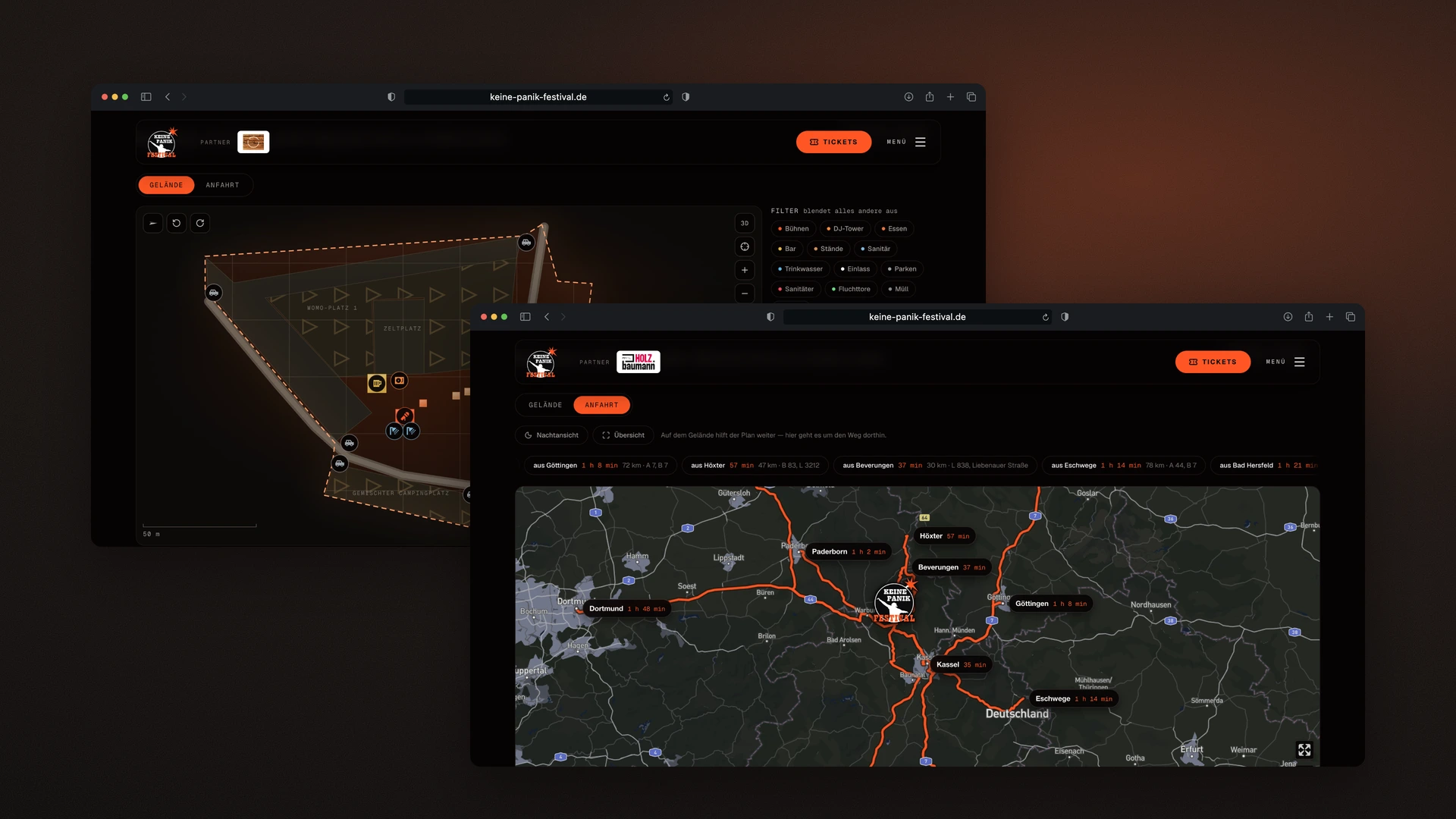
Task: Click parking marker at top of site map
Action: 526,243
